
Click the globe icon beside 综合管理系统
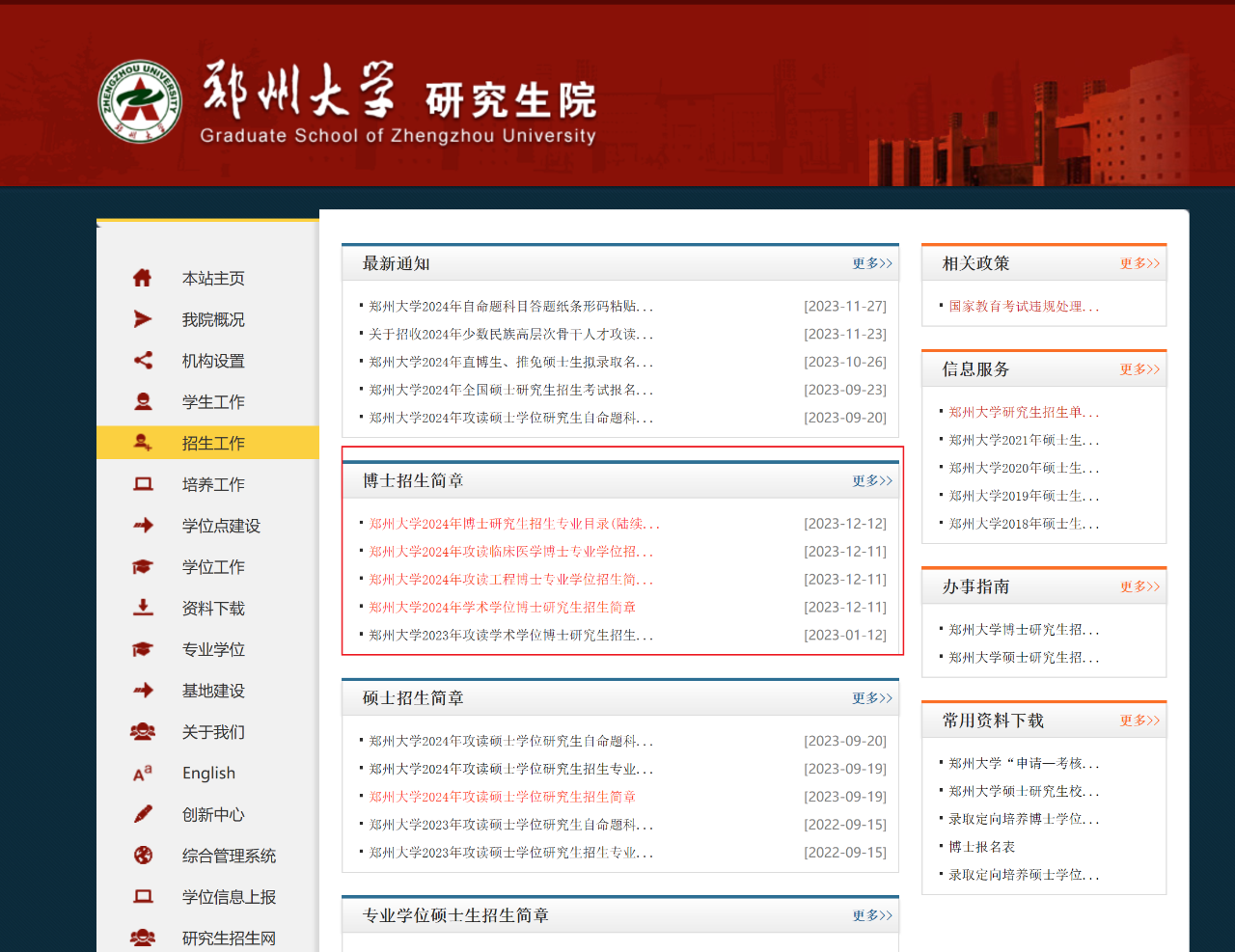click(143, 856)
